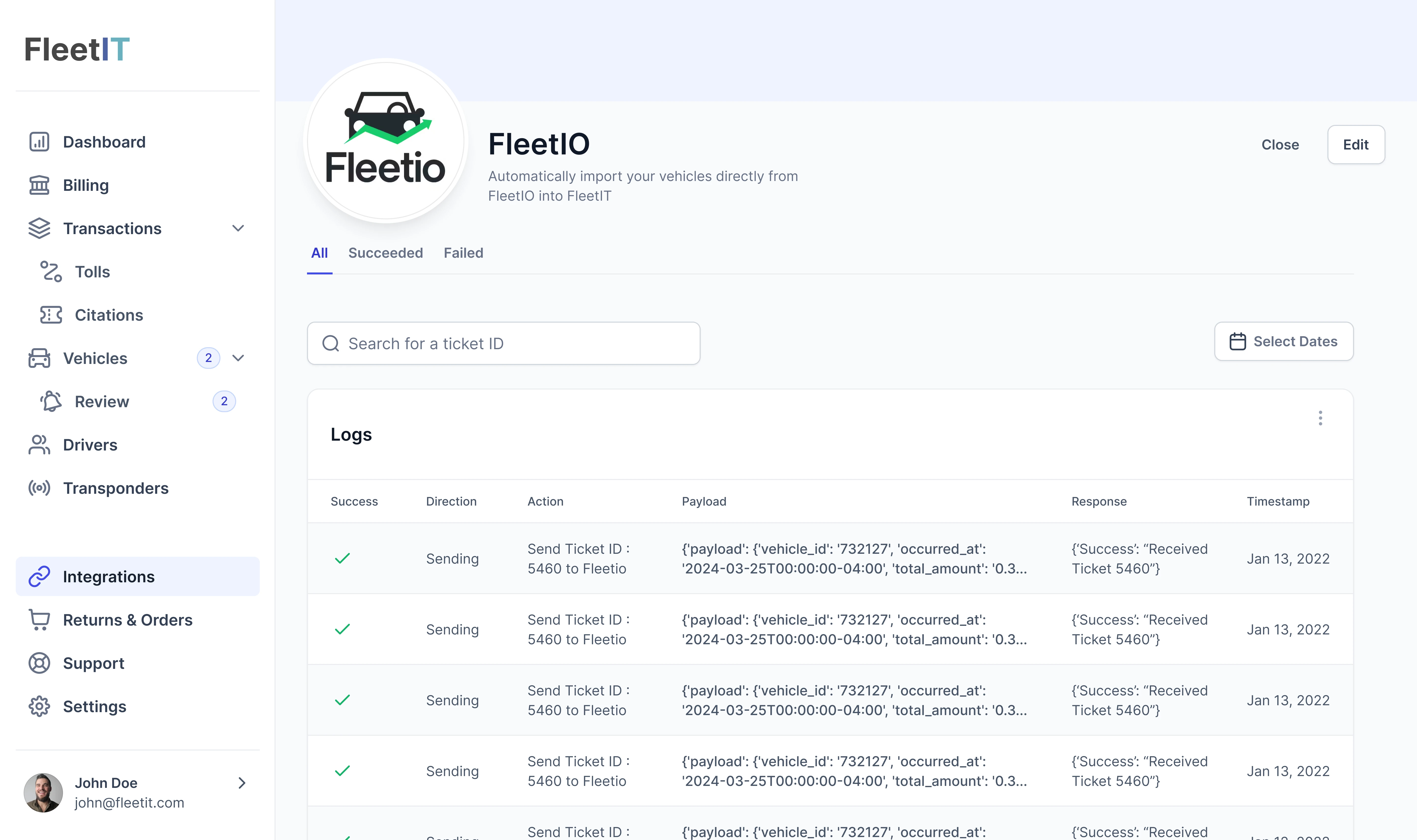Collapse the Transactions section chevron
The width and height of the screenshot is (1417, 840).
pyautogui.click(x=238, y=228)
